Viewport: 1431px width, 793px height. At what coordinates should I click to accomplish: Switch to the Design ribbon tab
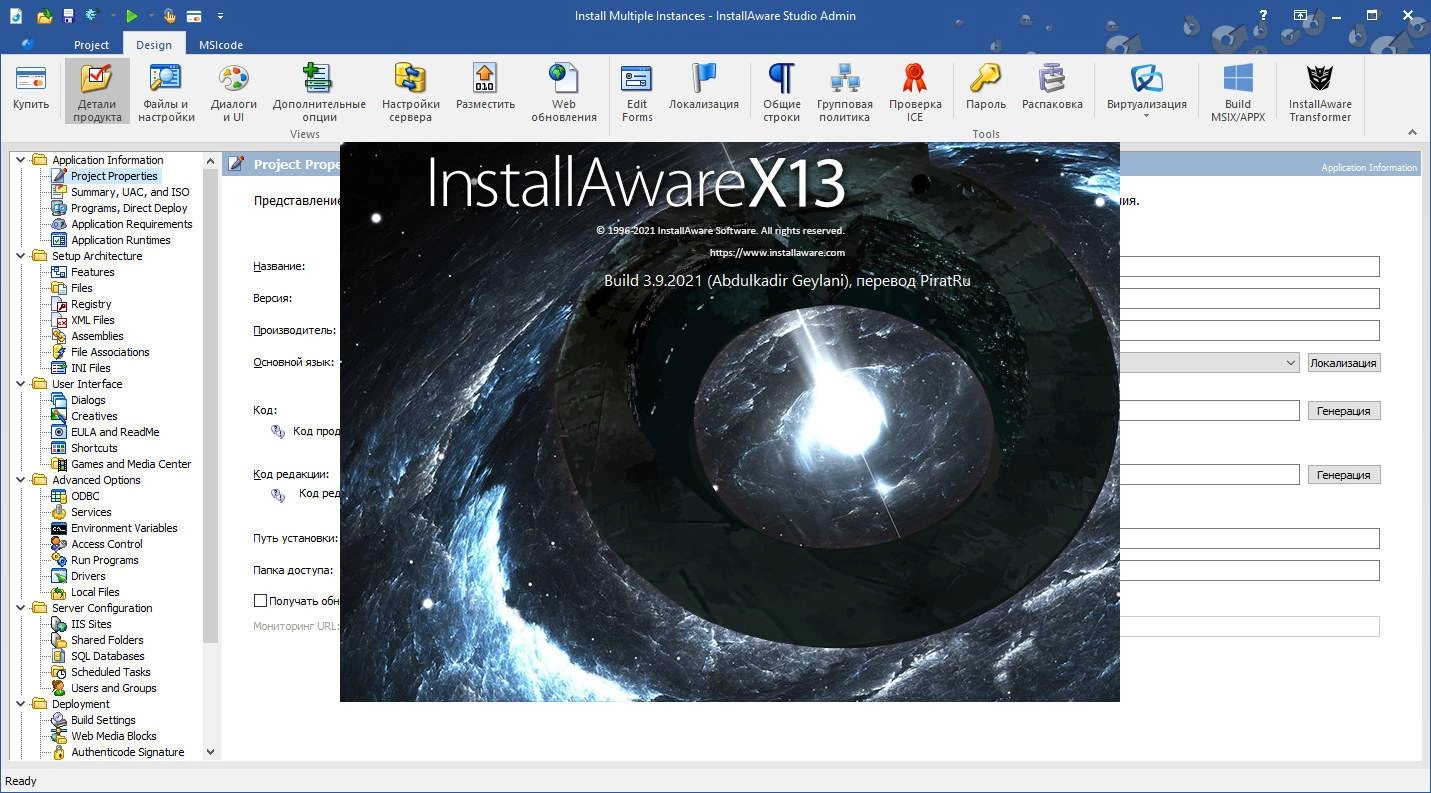154,44
